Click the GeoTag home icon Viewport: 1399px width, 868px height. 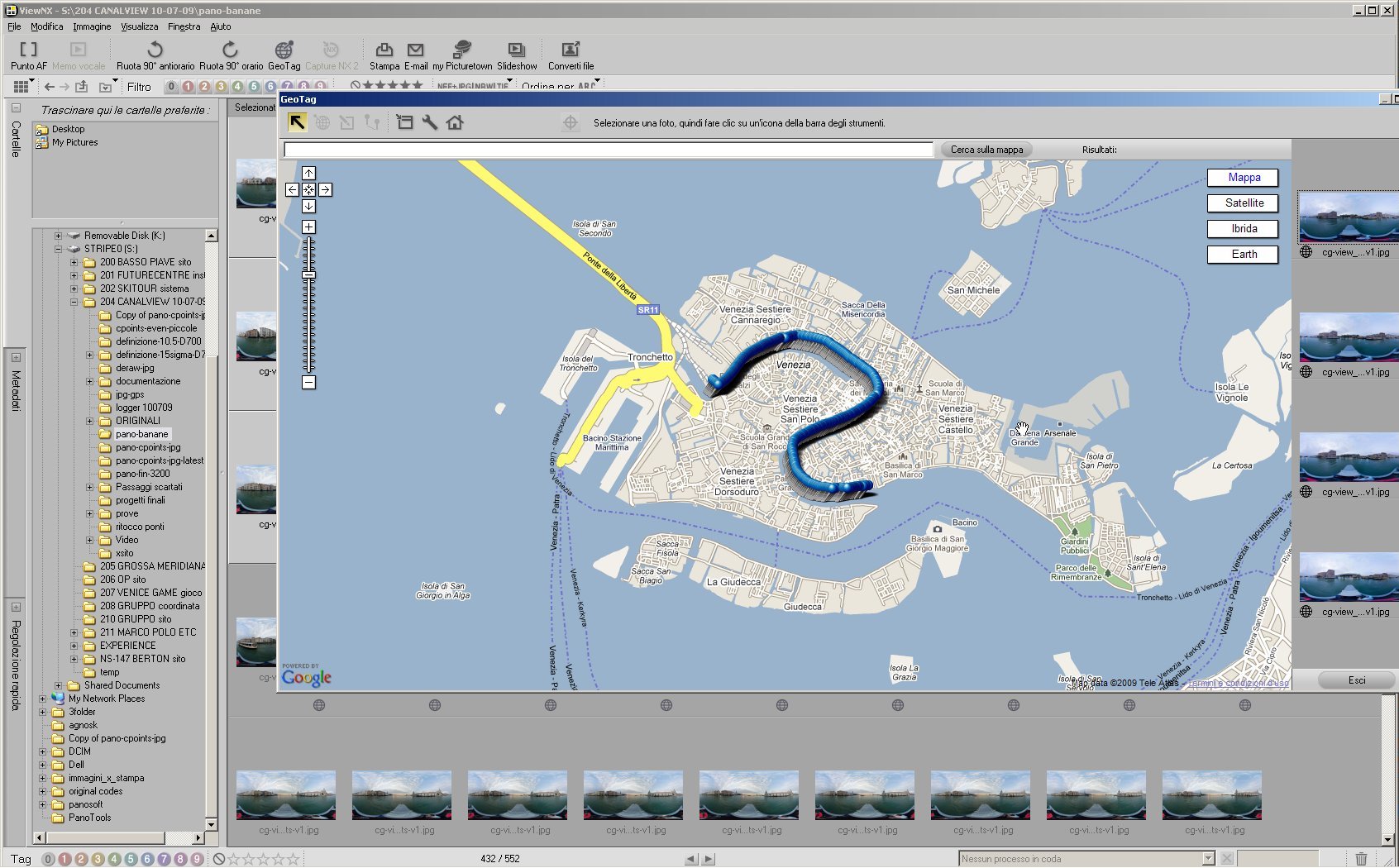(x=455, y=122)
